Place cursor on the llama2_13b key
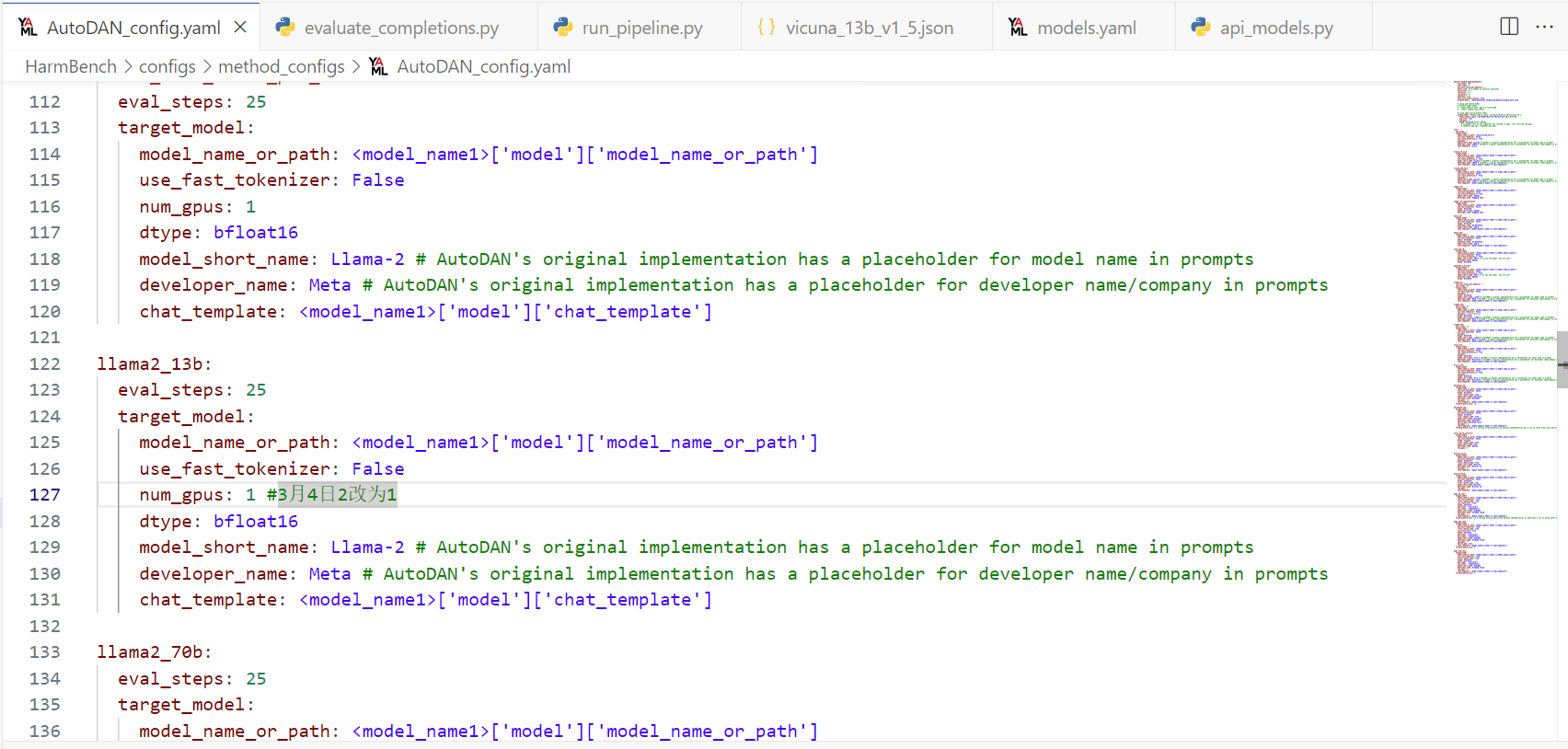The width and height of the screenshot is (1568, 749). [x=150, y=364]
